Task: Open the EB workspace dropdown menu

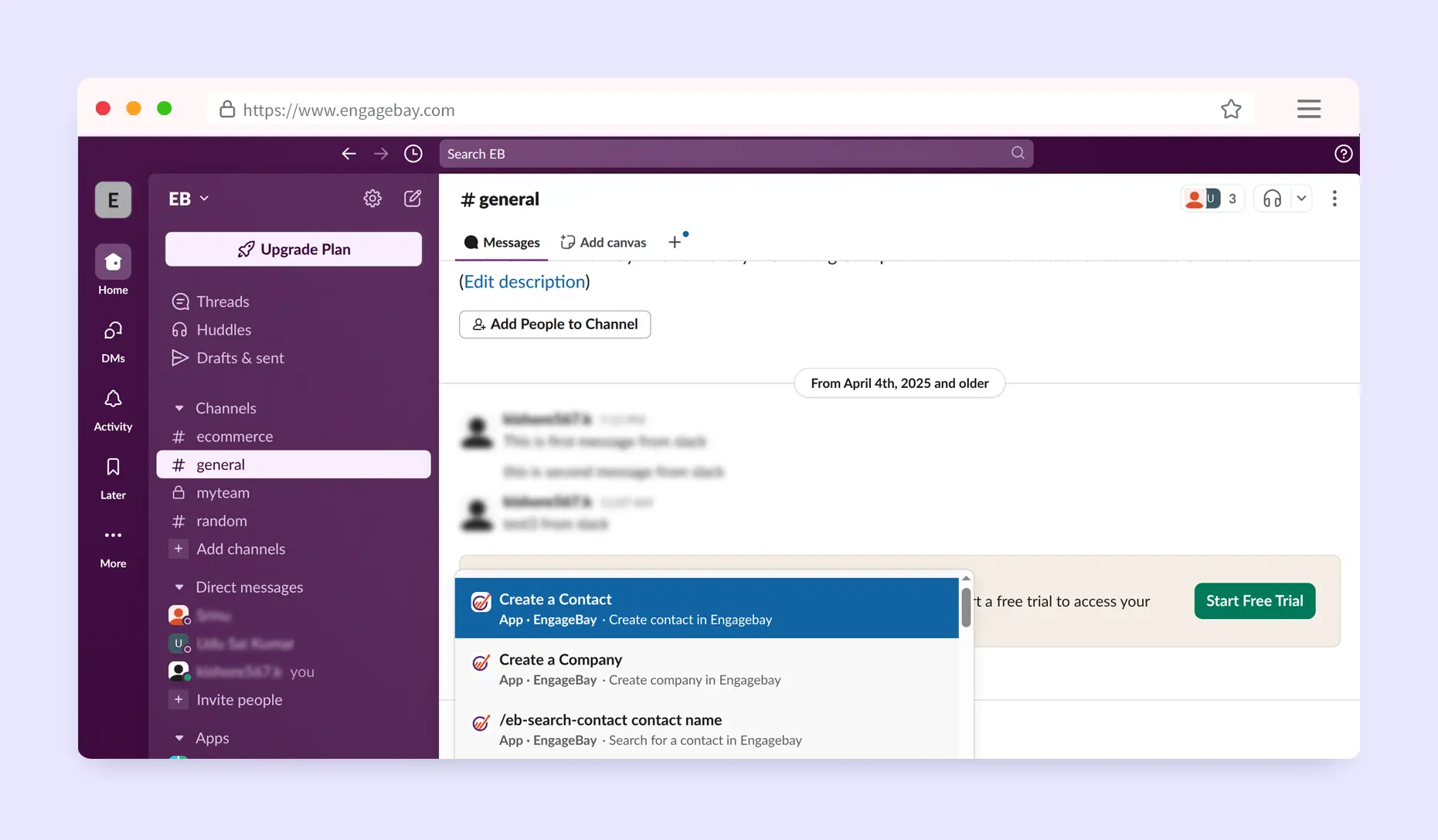Action: [x=189, y=199]
